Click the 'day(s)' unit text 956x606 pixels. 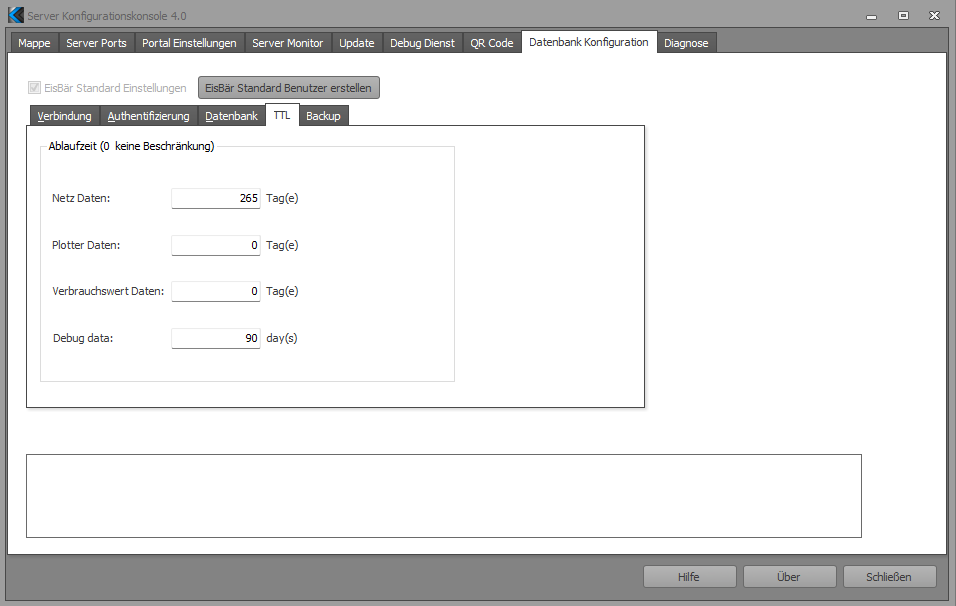coord(282,338)
